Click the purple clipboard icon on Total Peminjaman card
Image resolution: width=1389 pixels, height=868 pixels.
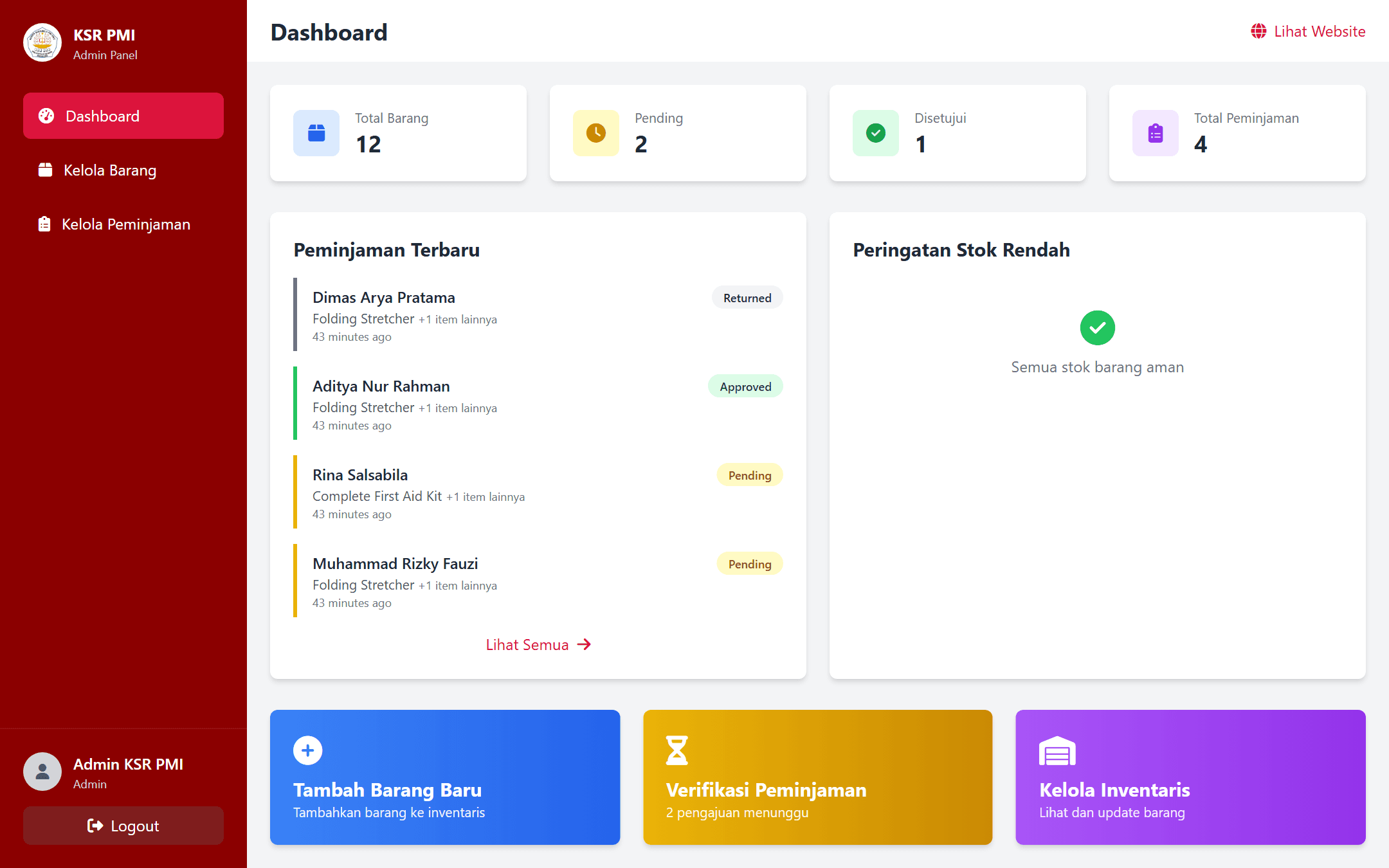point(1156,133)
